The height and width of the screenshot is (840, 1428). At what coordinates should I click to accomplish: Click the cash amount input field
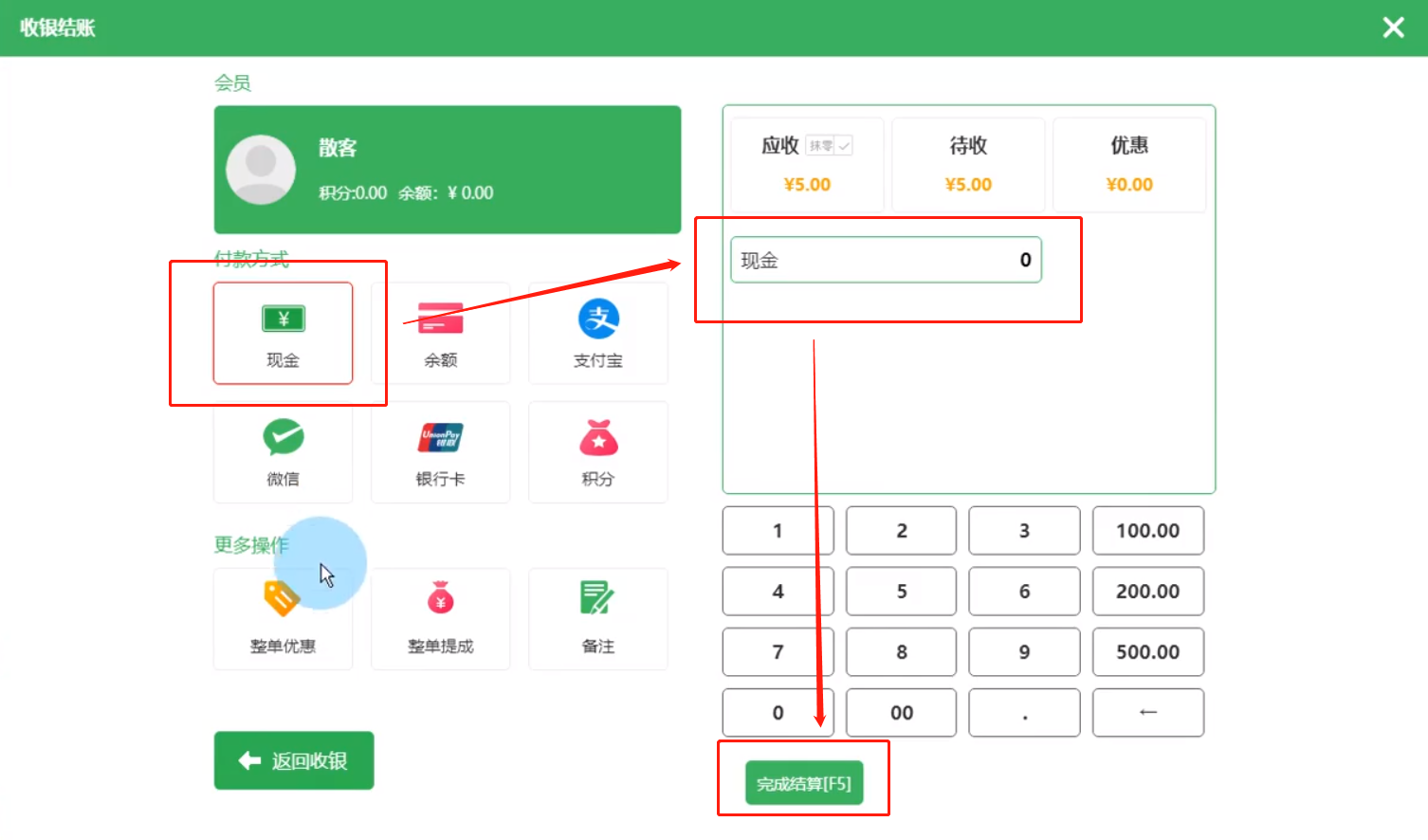coord(886,260)
